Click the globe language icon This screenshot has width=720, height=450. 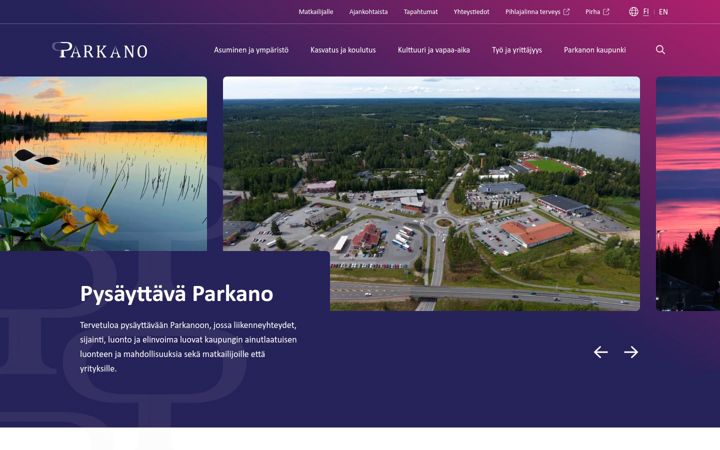(x=633, y=12)
